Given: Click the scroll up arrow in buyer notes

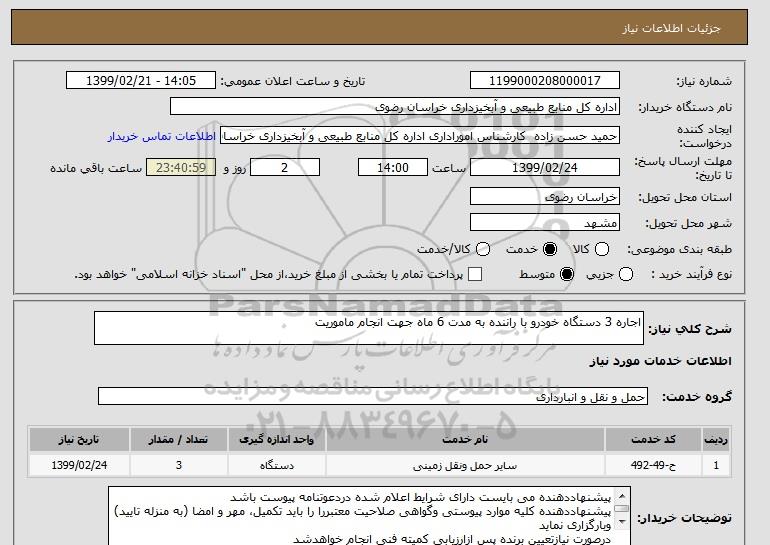Looking at the screenshot, I should [x=622, y=495].
